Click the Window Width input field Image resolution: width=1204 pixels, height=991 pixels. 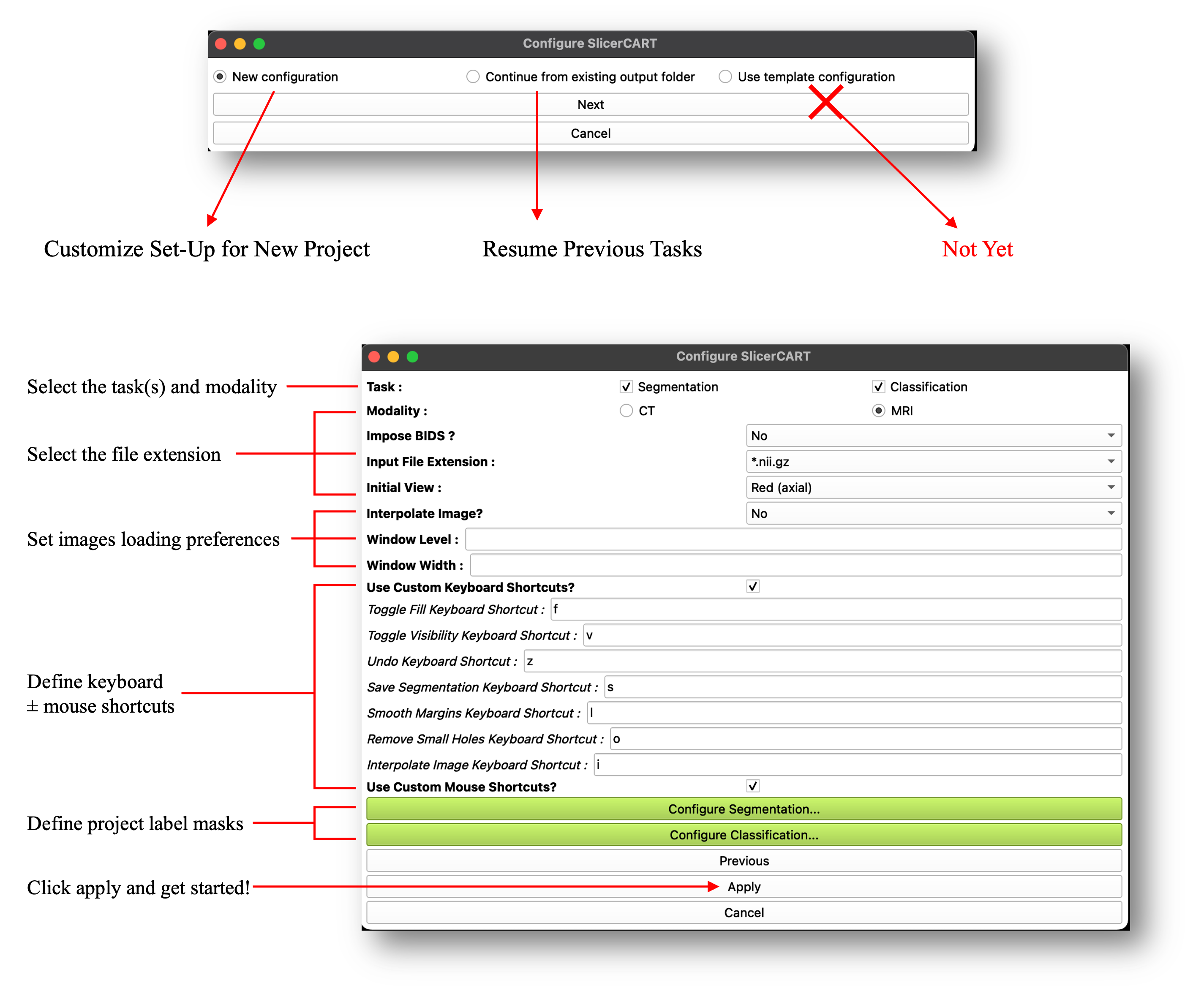point(795,565)
